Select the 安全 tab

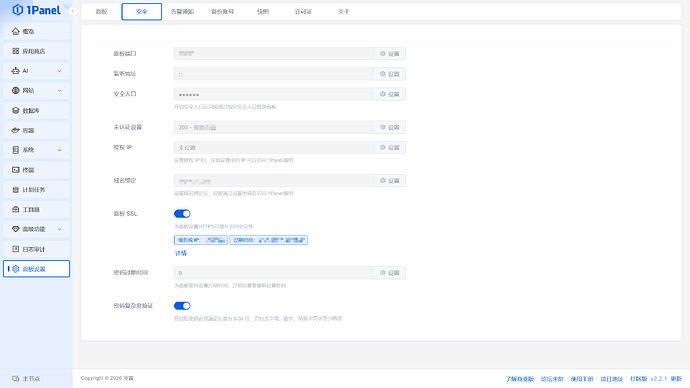click(x=142, y=11)
